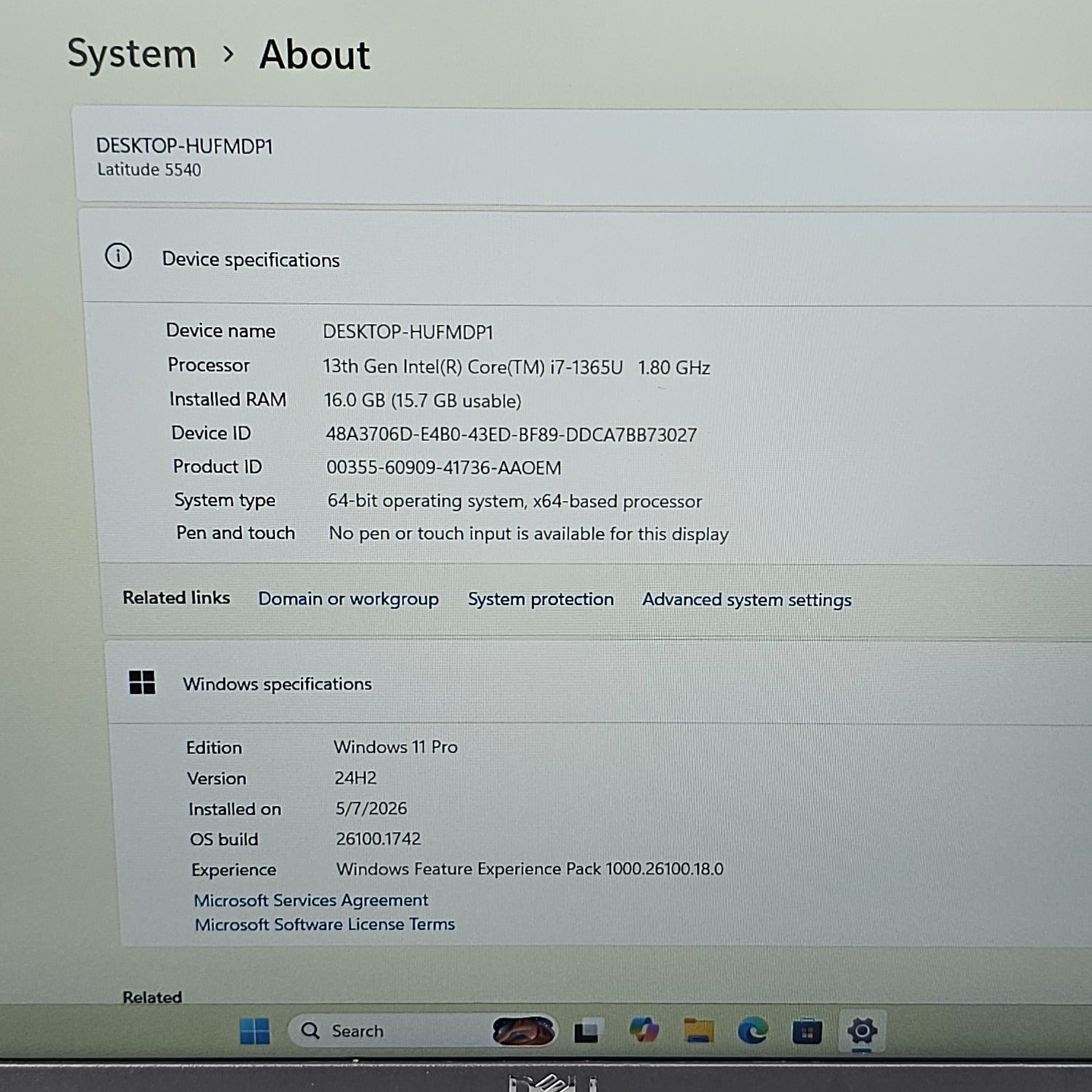Open Advanced system settings link
This screenshot has width=1092, height=1092.
[747, 600]
